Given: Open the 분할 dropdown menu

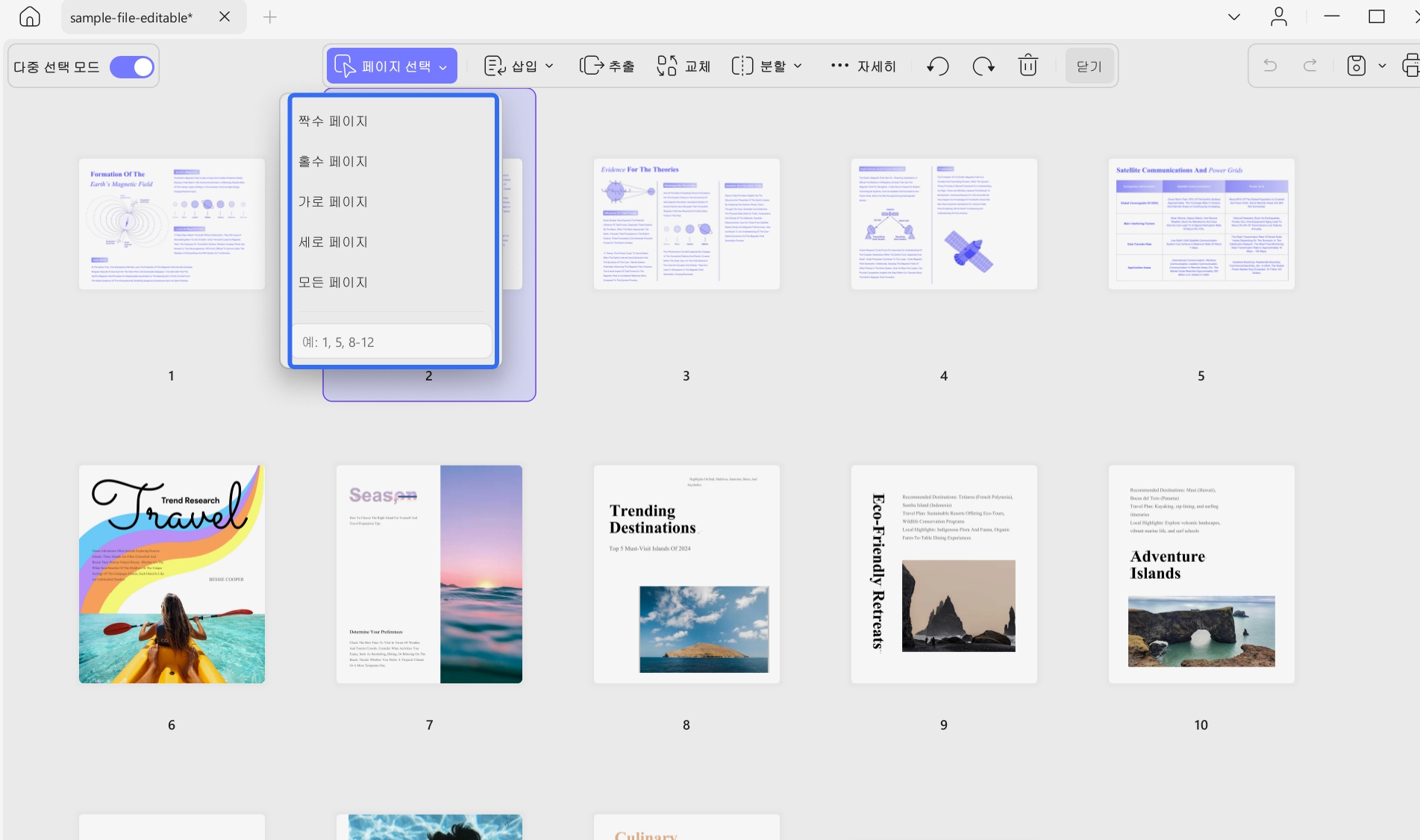Looking at the screenshot, I should point(767,66).
